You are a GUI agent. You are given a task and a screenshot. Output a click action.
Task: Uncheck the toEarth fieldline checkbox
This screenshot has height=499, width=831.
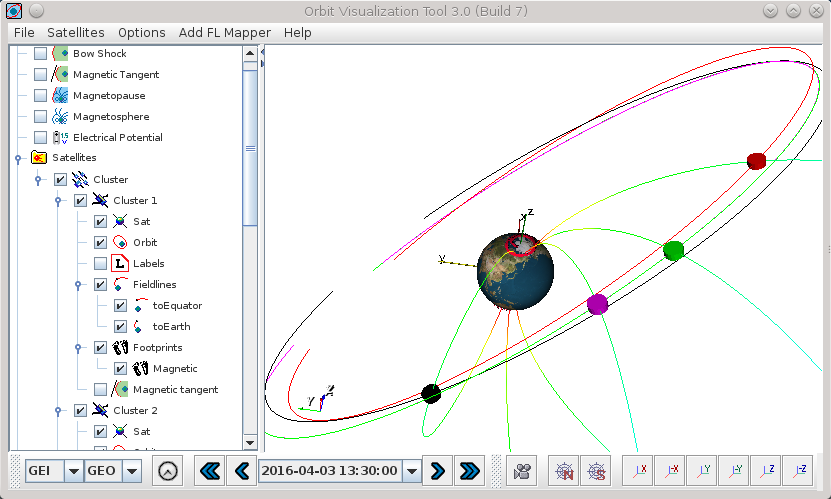coord(120,327)
